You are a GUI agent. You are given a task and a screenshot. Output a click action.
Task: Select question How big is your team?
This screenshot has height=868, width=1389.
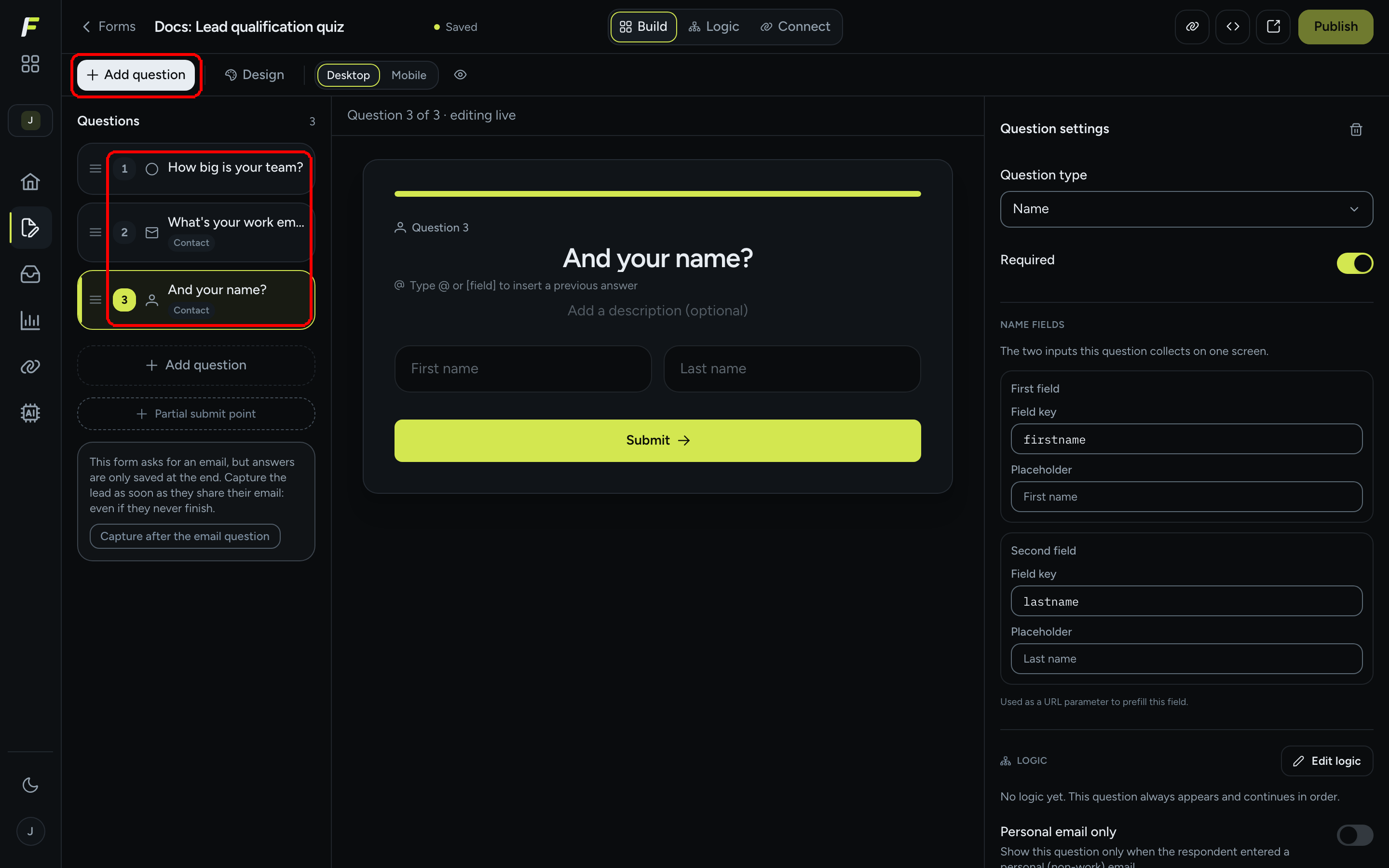[x=196, y=169]
